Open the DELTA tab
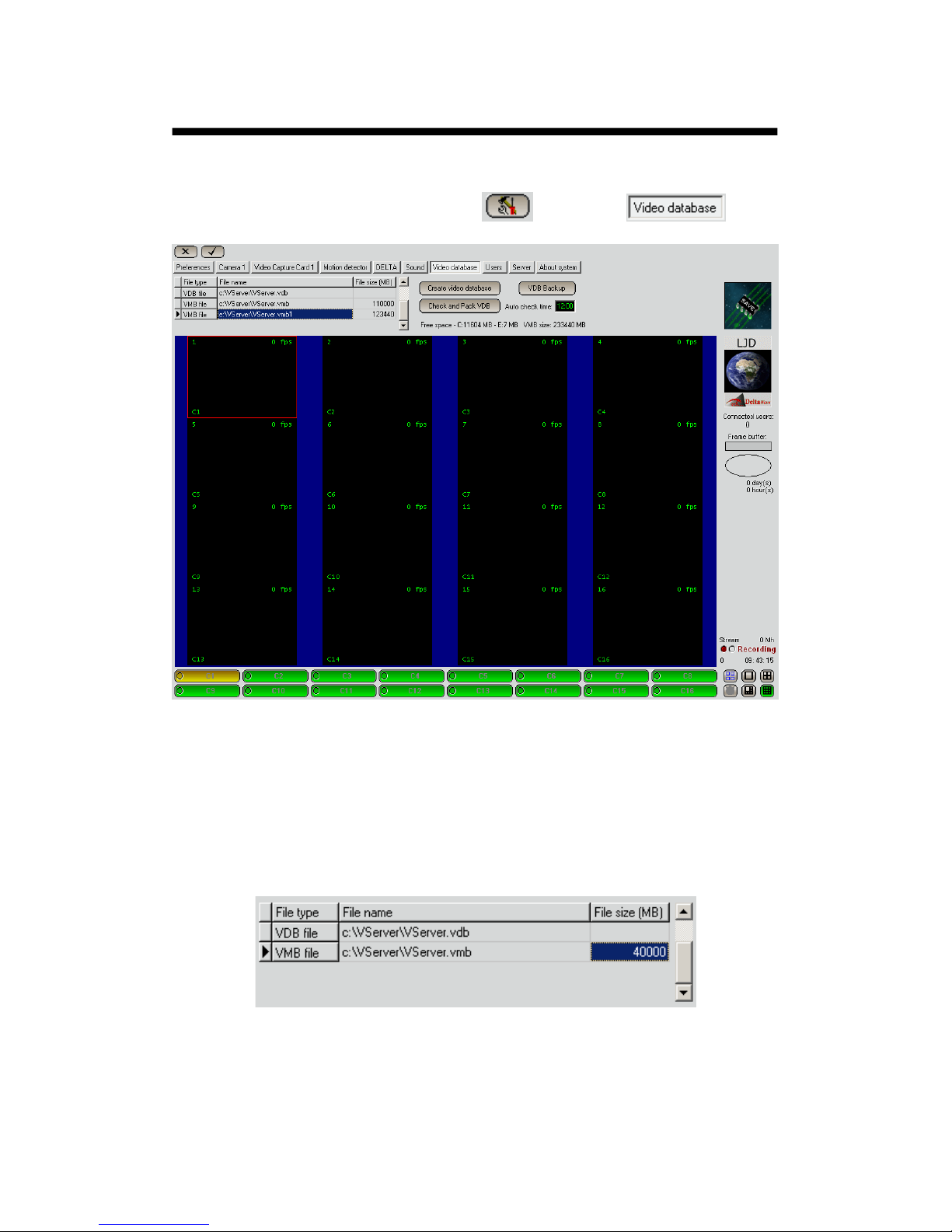 386,267
